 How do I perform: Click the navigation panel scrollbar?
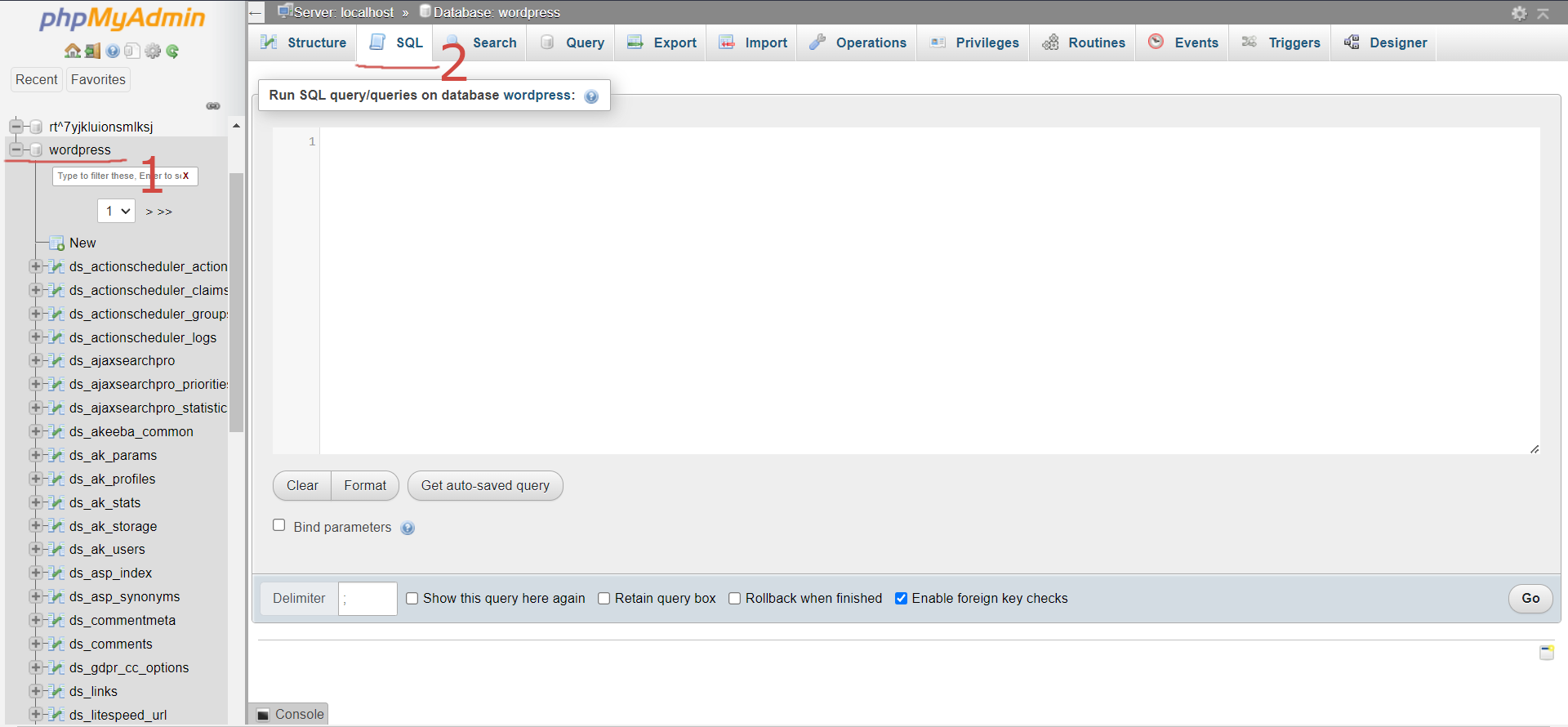point(236,302)
